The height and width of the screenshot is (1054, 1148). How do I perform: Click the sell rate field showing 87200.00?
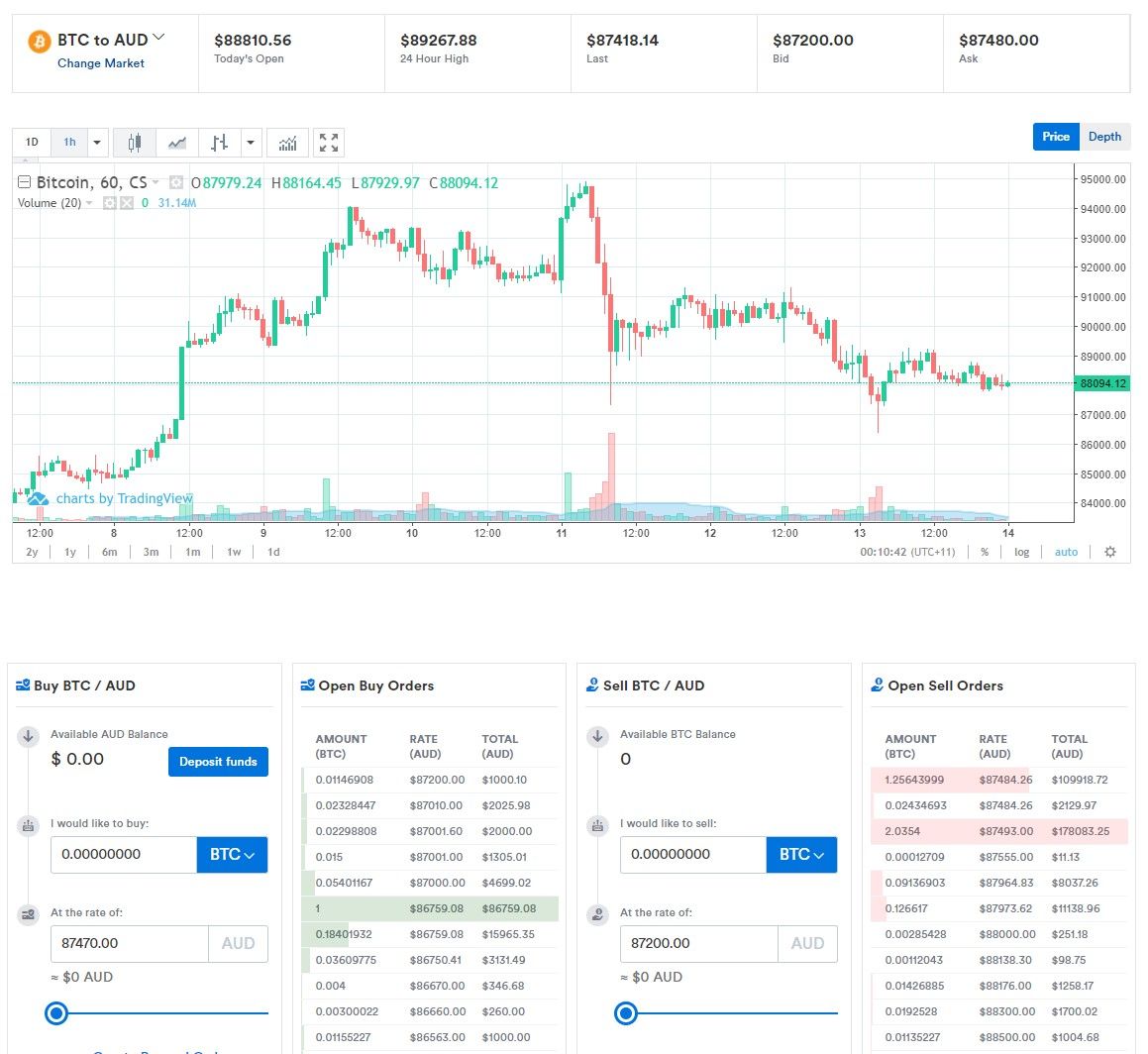tap(699, 944)
